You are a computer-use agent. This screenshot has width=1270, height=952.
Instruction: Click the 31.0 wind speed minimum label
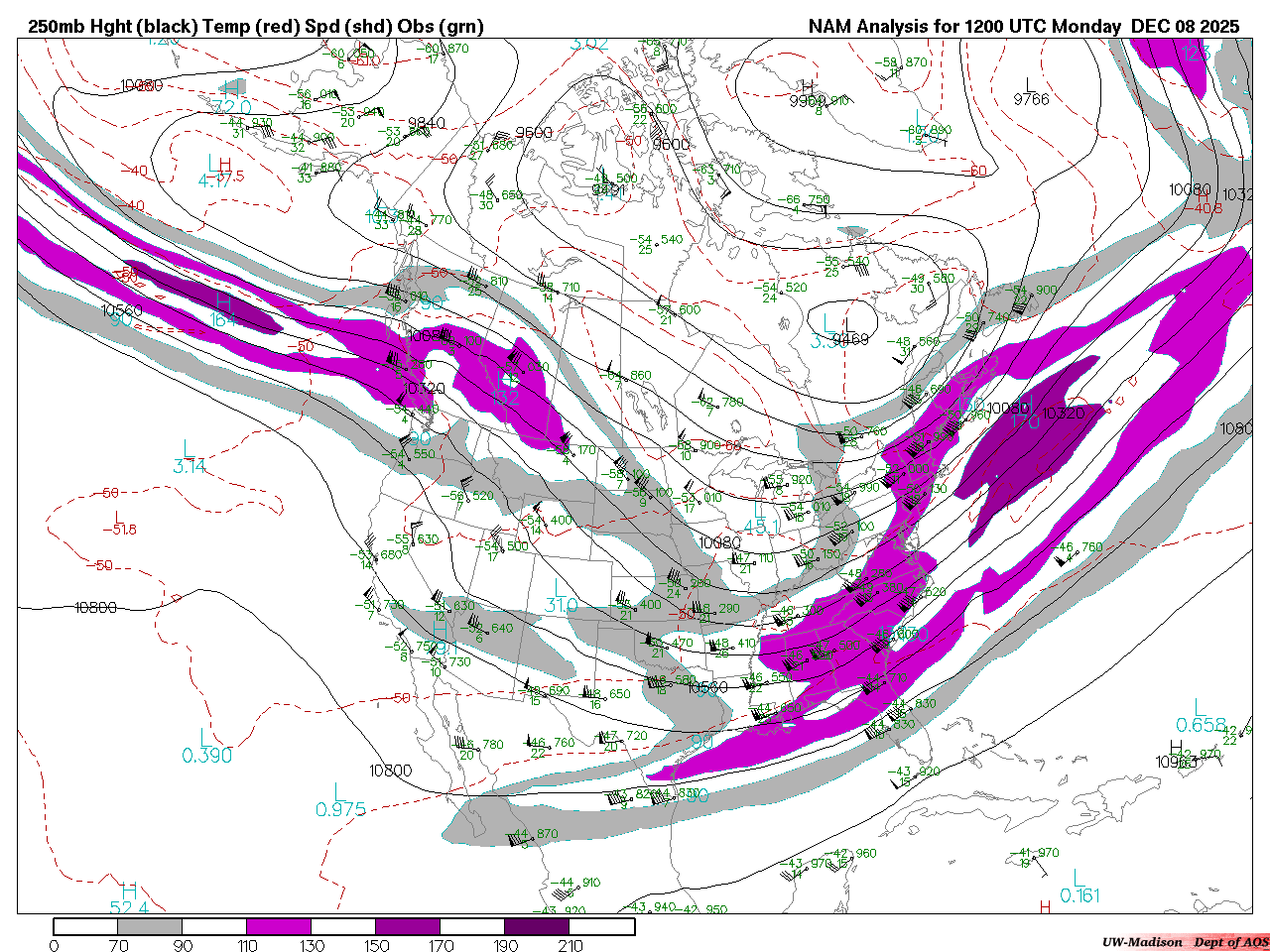click(x=561, y=605)
